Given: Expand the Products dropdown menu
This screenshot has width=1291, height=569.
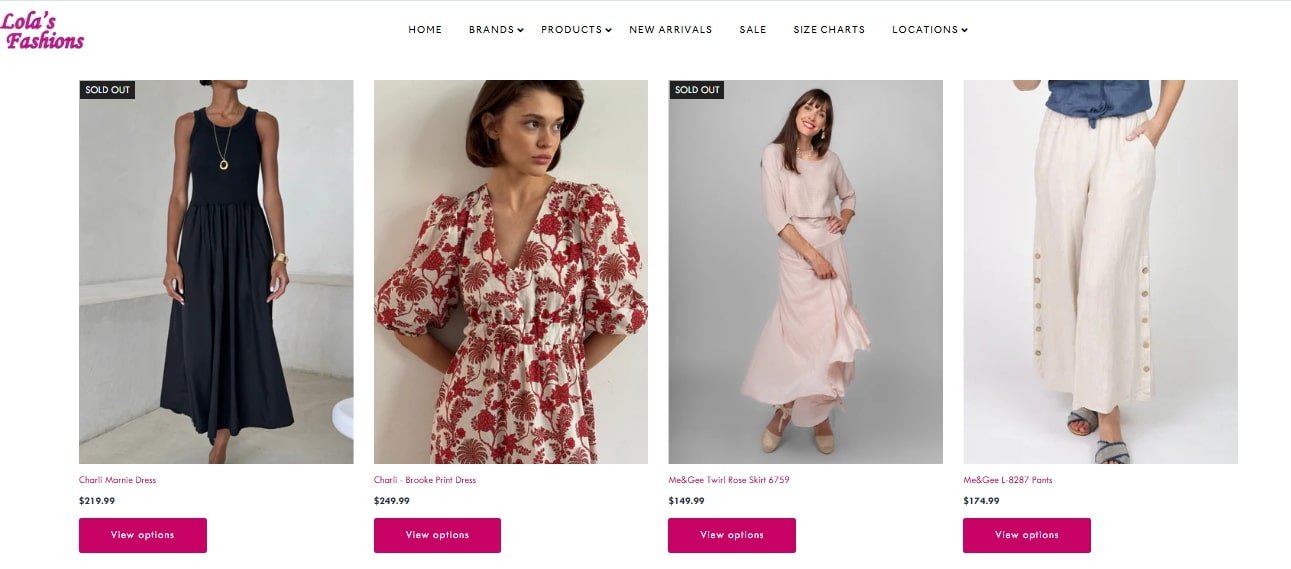Looking at the screenshot, I should coord(575,30).
